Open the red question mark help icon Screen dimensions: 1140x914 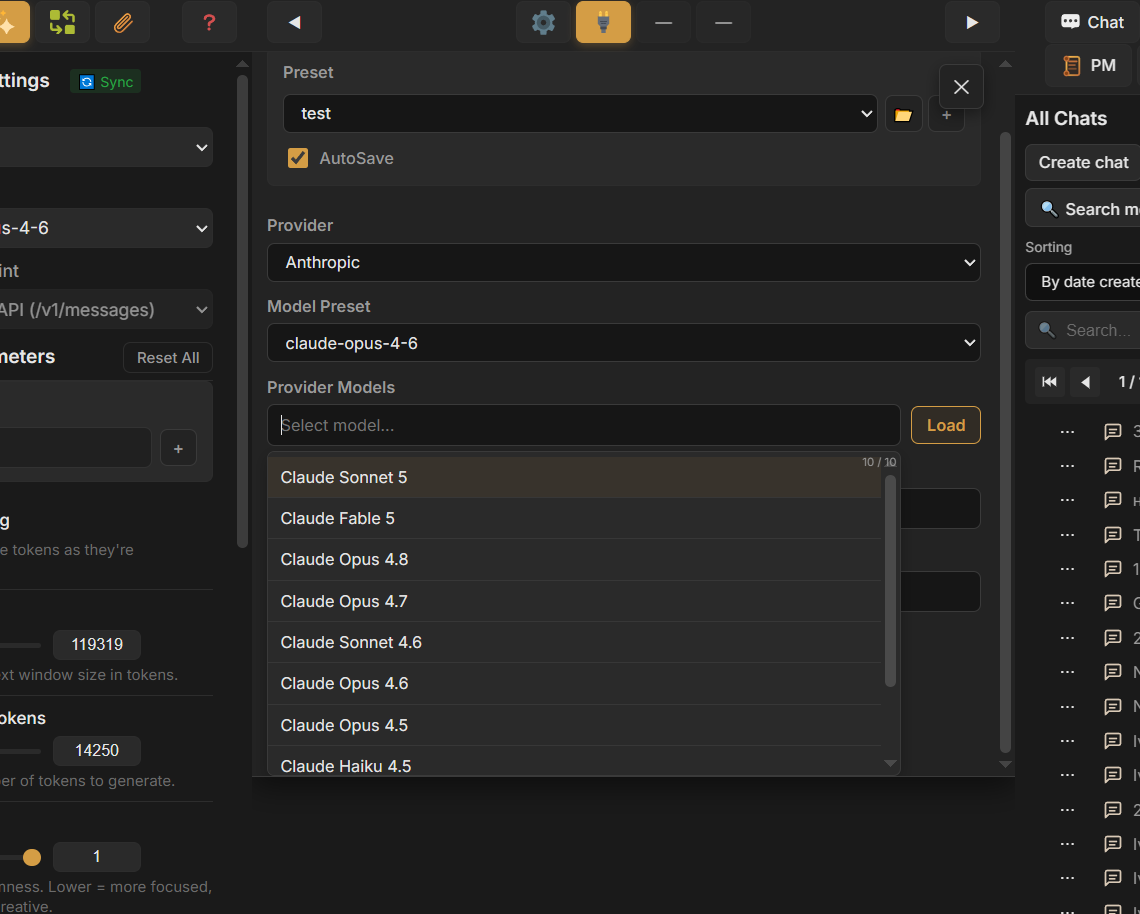click(x=209, y=23)
